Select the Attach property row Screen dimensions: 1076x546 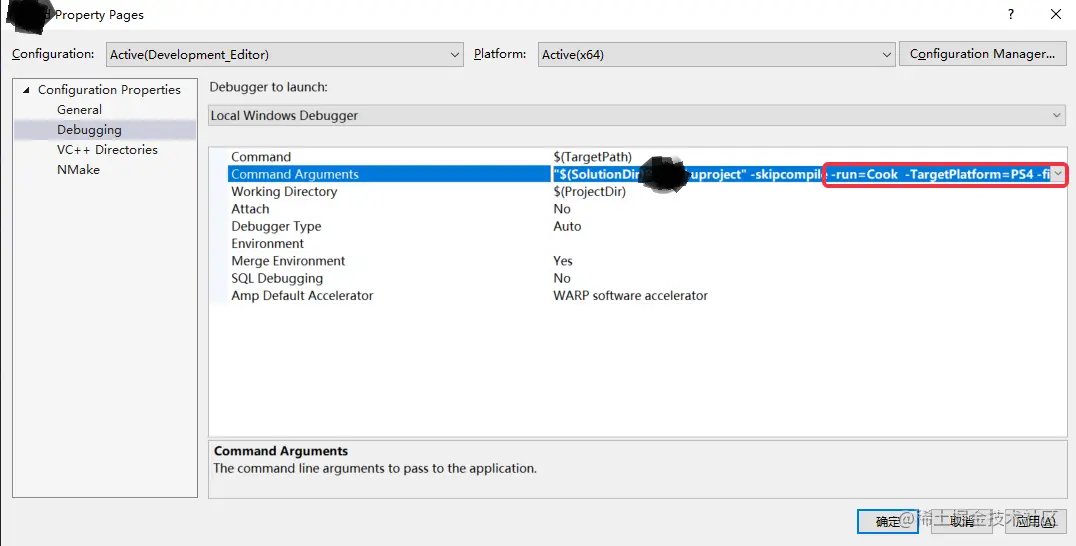(647, 209)
